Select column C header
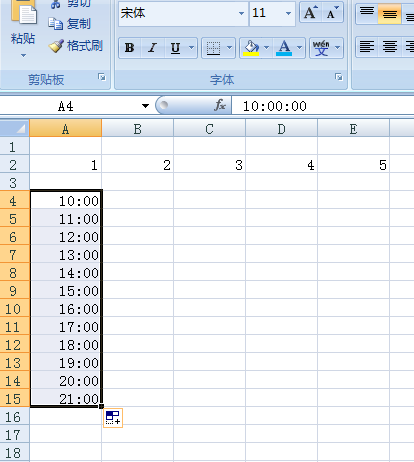This screenshot has height=462, width=414. pyautogui.click(x=209, y=129)
